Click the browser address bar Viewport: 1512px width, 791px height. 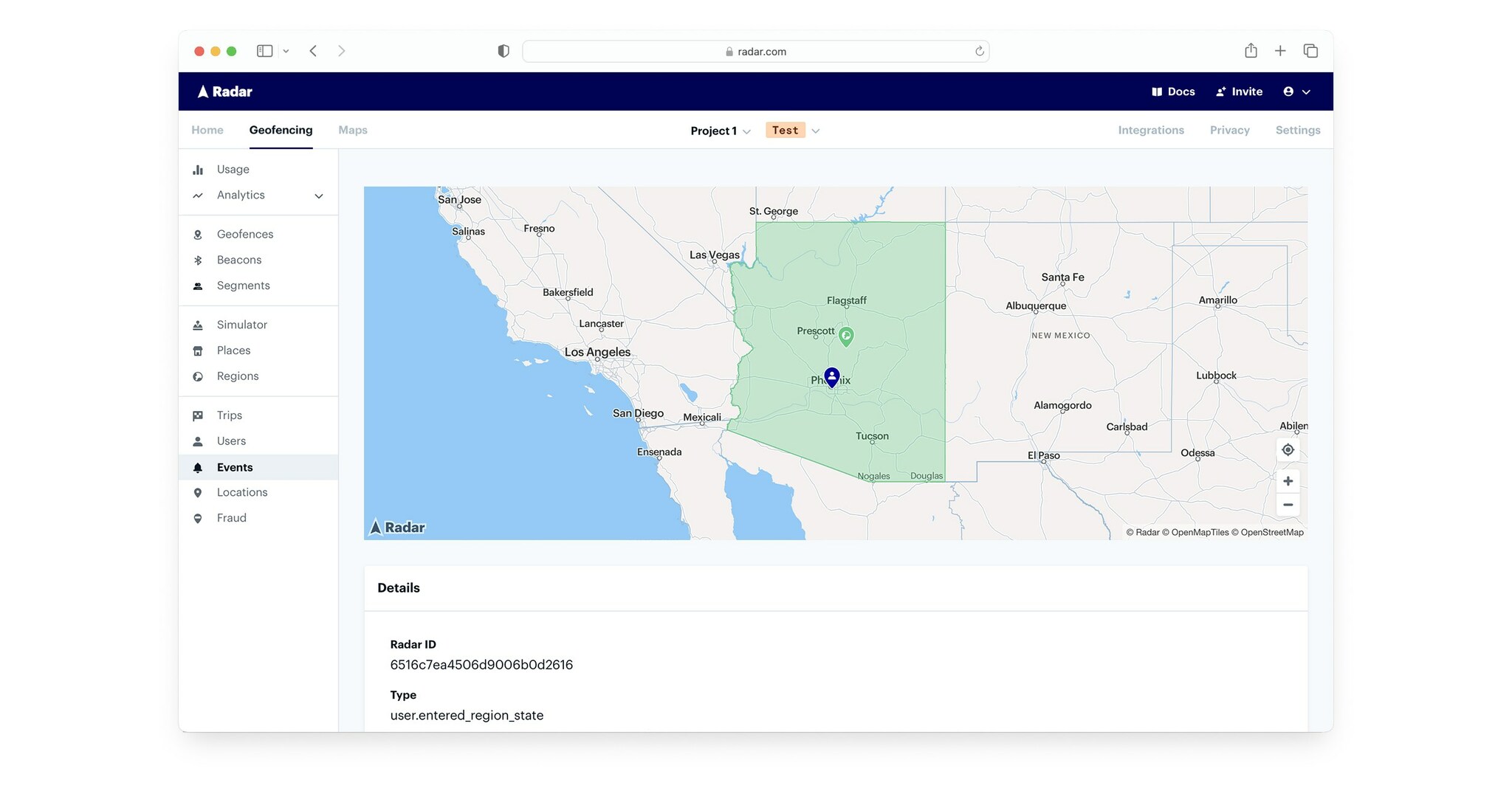click(x=756, y=51)
